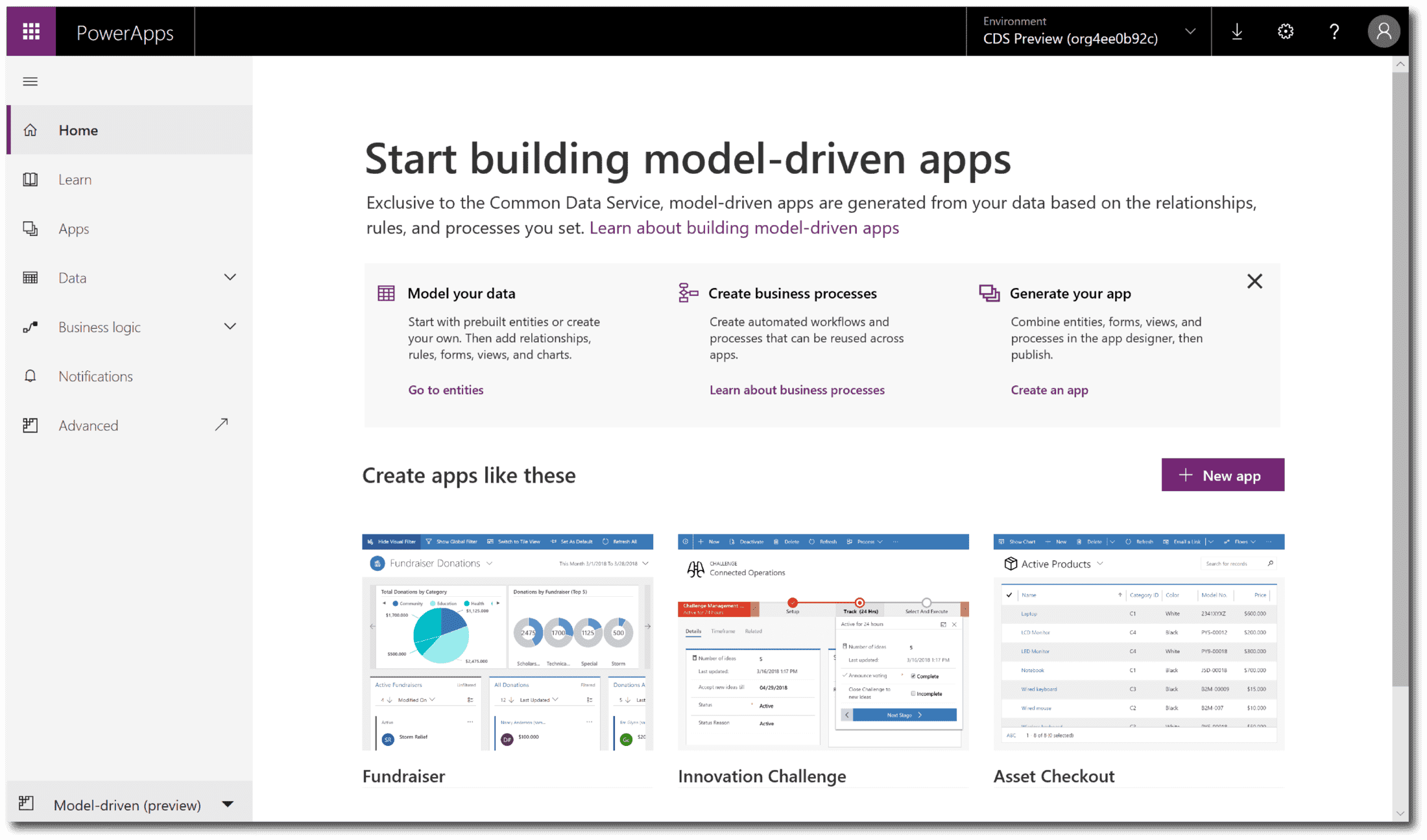
Task: Click the Advanced icon in sidebar
Action: click(x=30, y=426)
